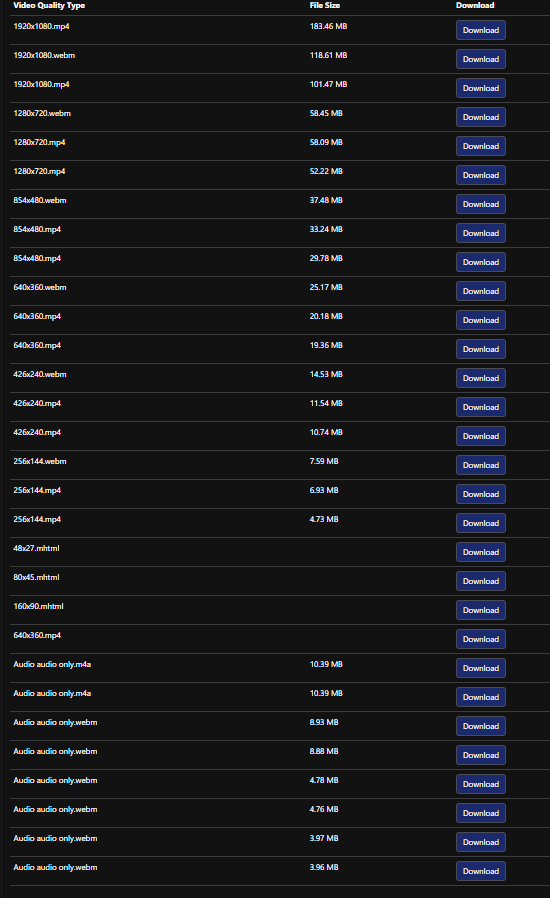Image resolution: width=550 pixels, height=898 pixels.
Task: Download the 4.78 MB audio only webm
Action: tap(481, 785)
